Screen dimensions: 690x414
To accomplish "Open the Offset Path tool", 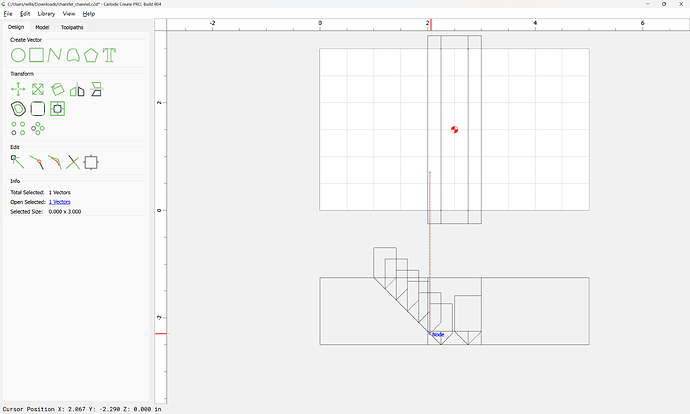I will pos(18,108).
